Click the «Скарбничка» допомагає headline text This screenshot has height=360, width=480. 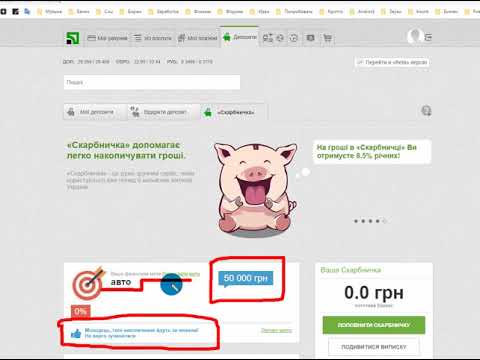[x=126, y=150]
